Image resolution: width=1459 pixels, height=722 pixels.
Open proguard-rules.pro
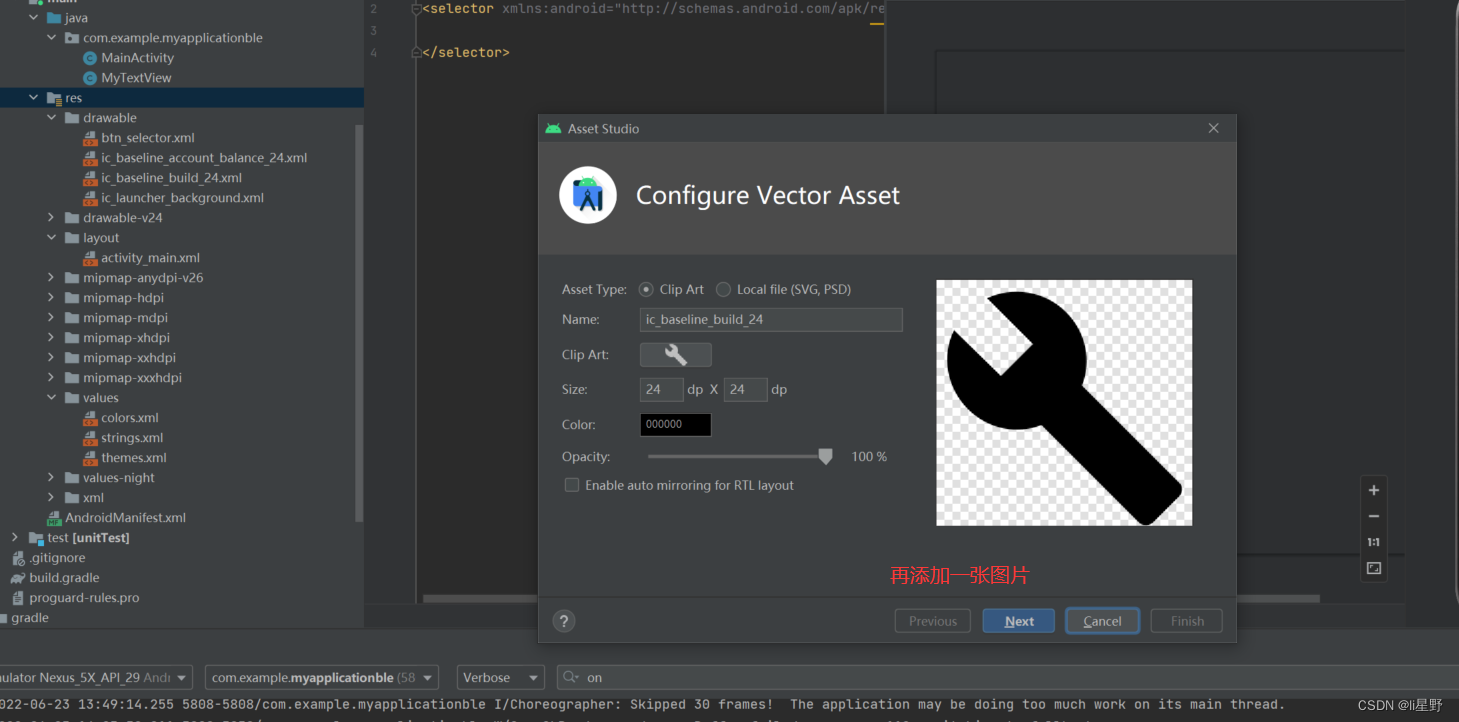point(84,598)
